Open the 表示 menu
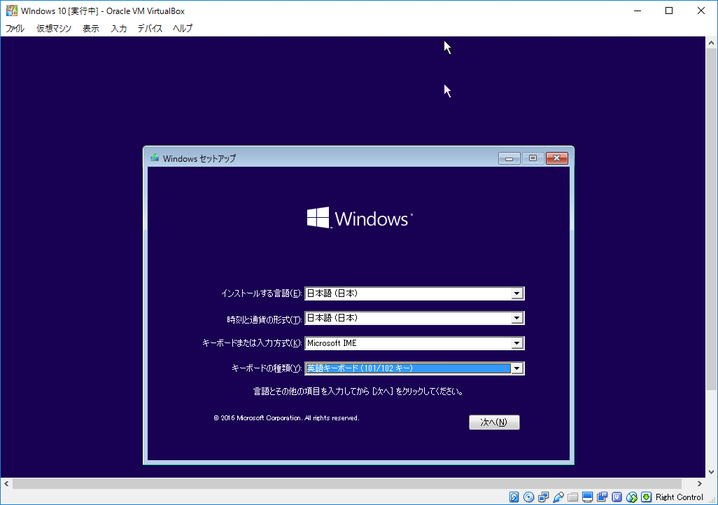 pyautogui.click(x=91, y=28)
